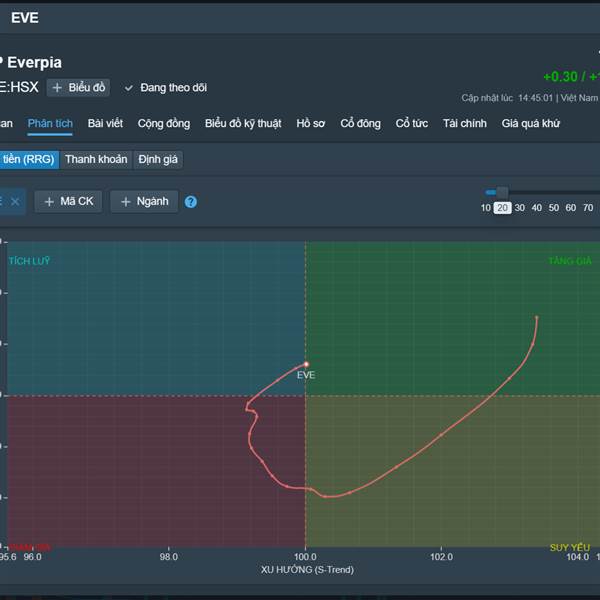600x600 pixels.
Task: Click the EVE current data point on chart
Action: (x=306, y=364)
